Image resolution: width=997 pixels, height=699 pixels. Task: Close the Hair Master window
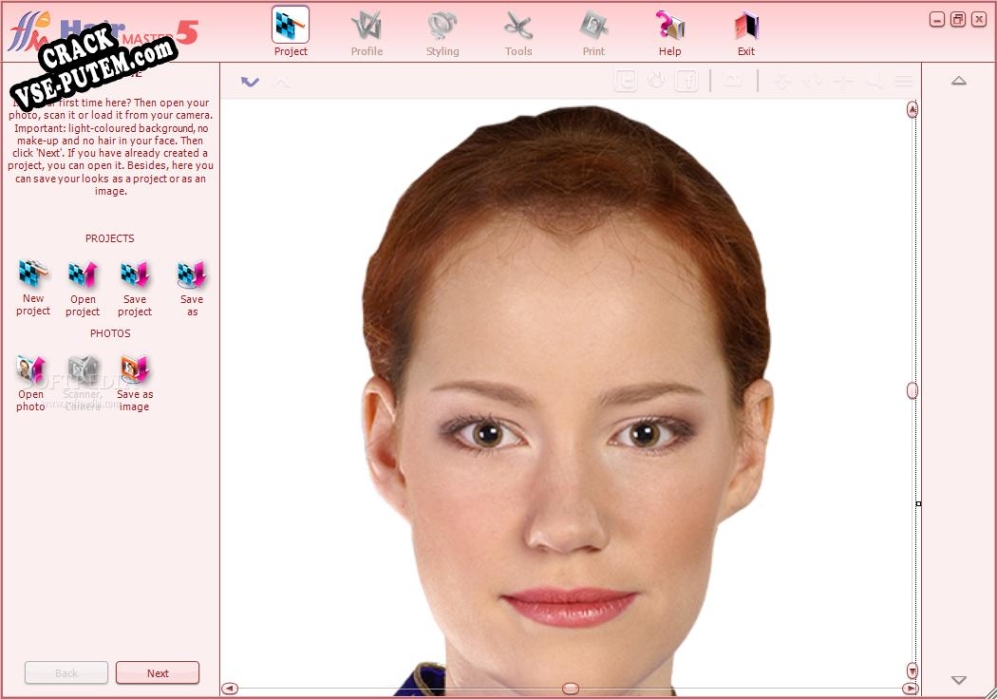[979, 20]
